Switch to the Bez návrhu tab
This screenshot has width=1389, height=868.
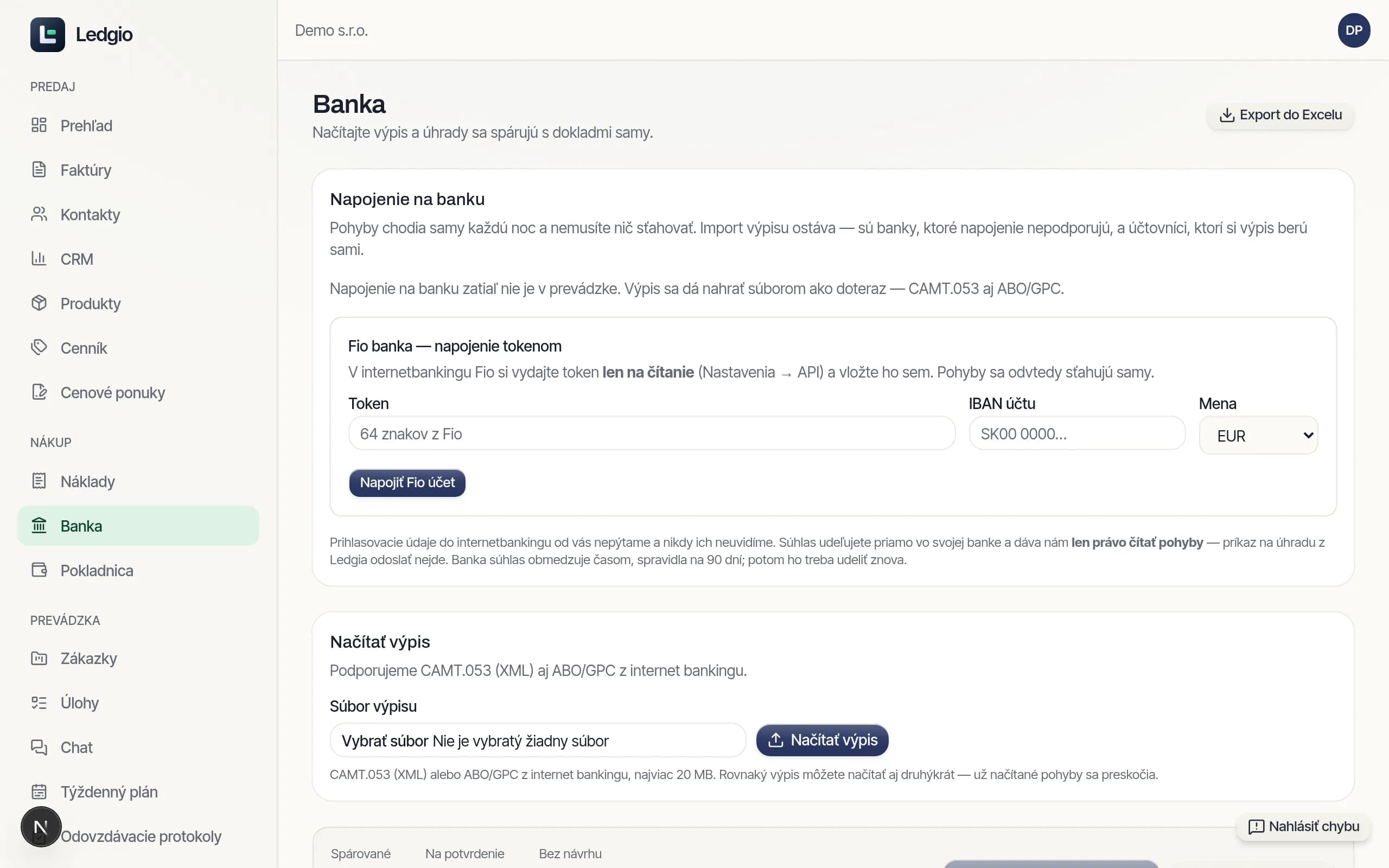click(570, 854)
